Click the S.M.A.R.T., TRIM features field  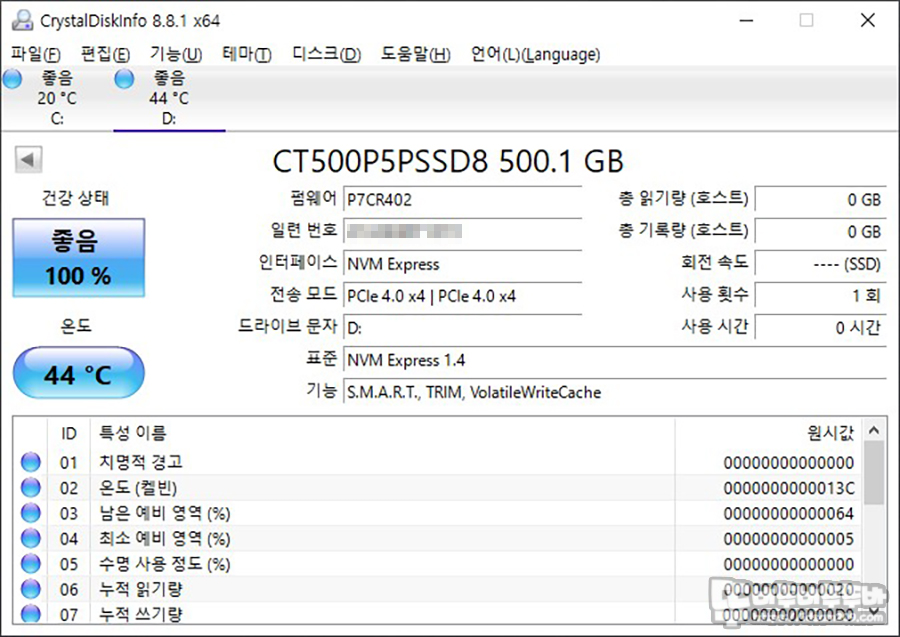615,393
